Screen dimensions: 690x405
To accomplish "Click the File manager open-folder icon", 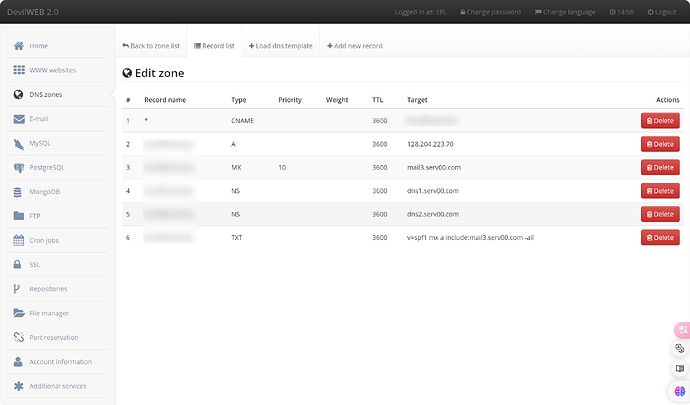I will pyautogui.click(x=19, y=313).
